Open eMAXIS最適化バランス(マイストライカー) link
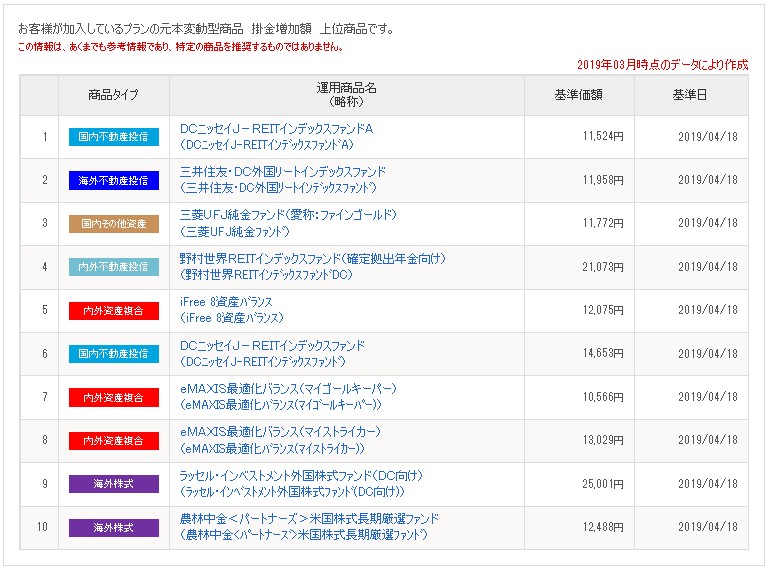769x570 pixels. 280,432
